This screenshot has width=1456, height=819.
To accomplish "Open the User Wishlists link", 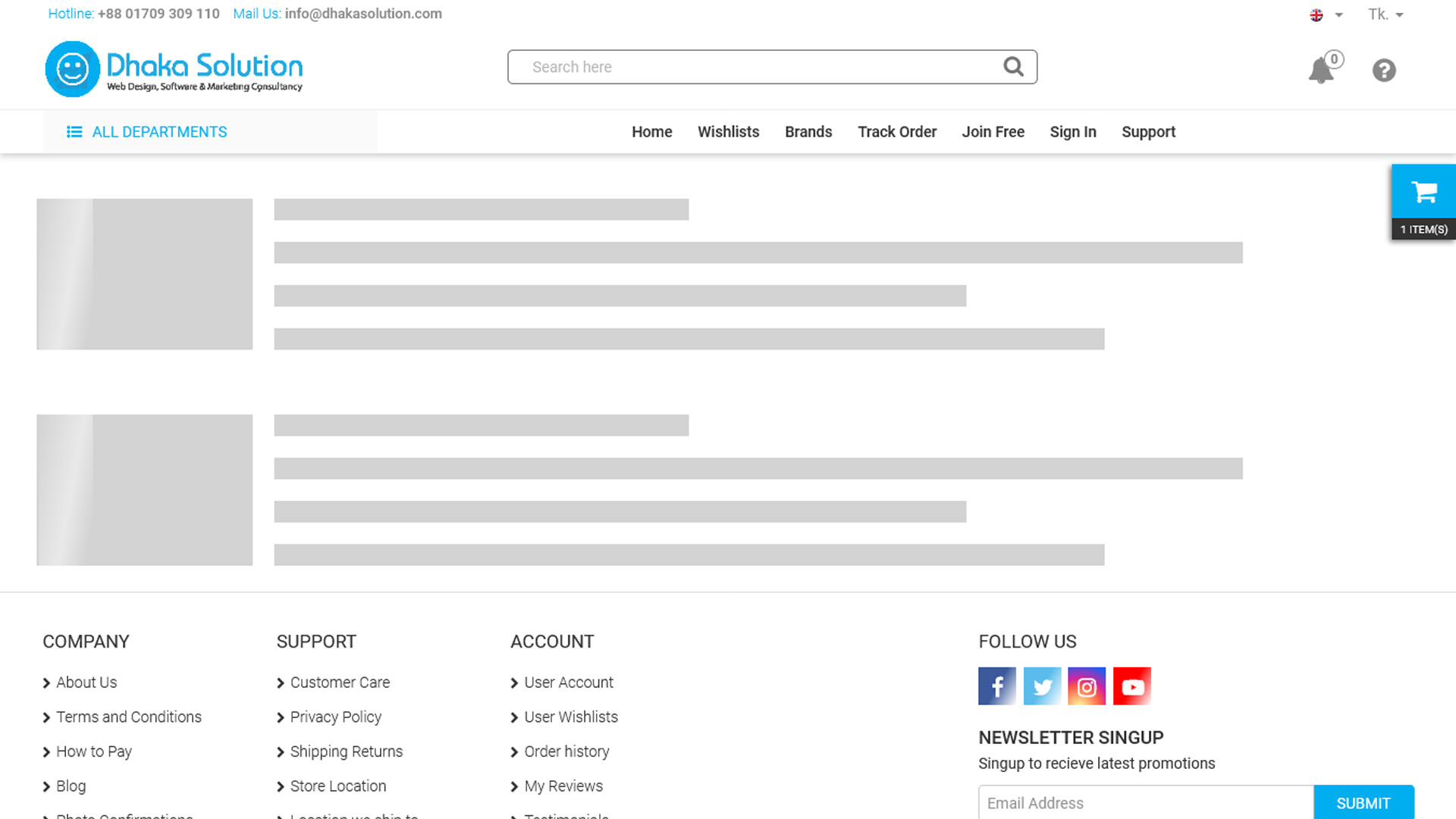I will point(571,717).
